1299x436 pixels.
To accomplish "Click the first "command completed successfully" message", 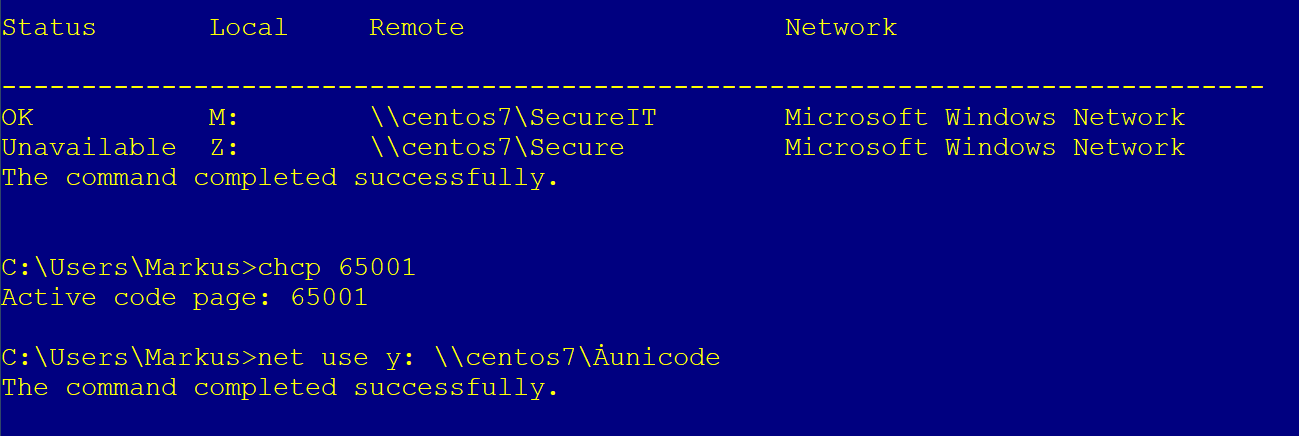I will tap(280, 178).
